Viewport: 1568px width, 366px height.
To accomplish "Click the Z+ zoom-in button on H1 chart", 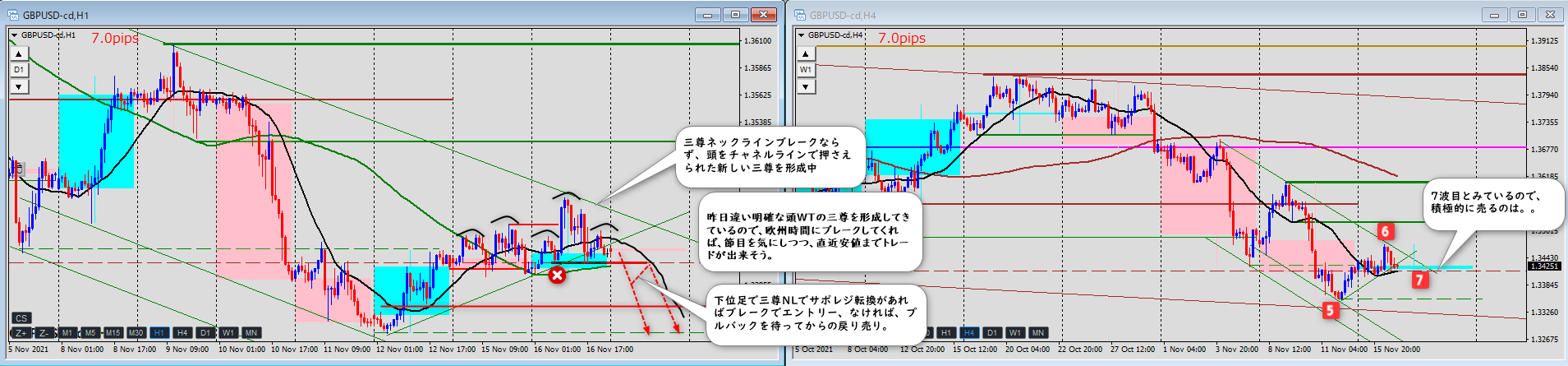I will click(x=21, y=333).
